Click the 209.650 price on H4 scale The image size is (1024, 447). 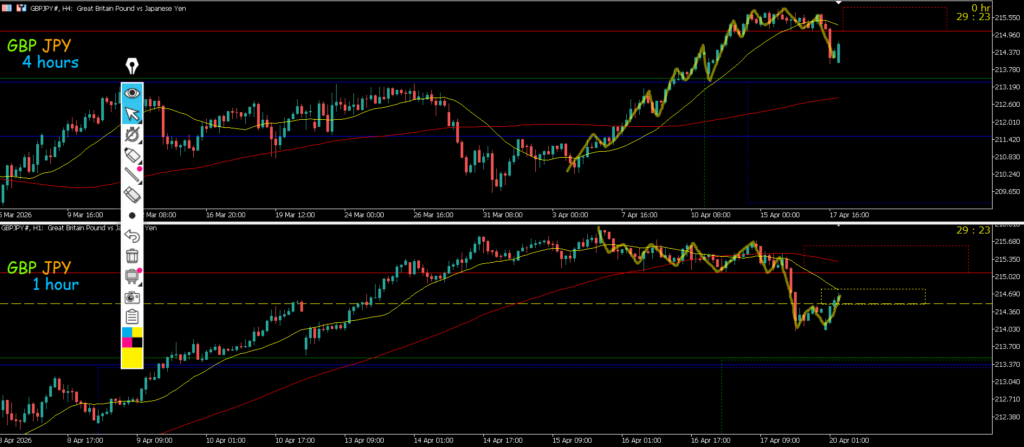pos(1007,192)
